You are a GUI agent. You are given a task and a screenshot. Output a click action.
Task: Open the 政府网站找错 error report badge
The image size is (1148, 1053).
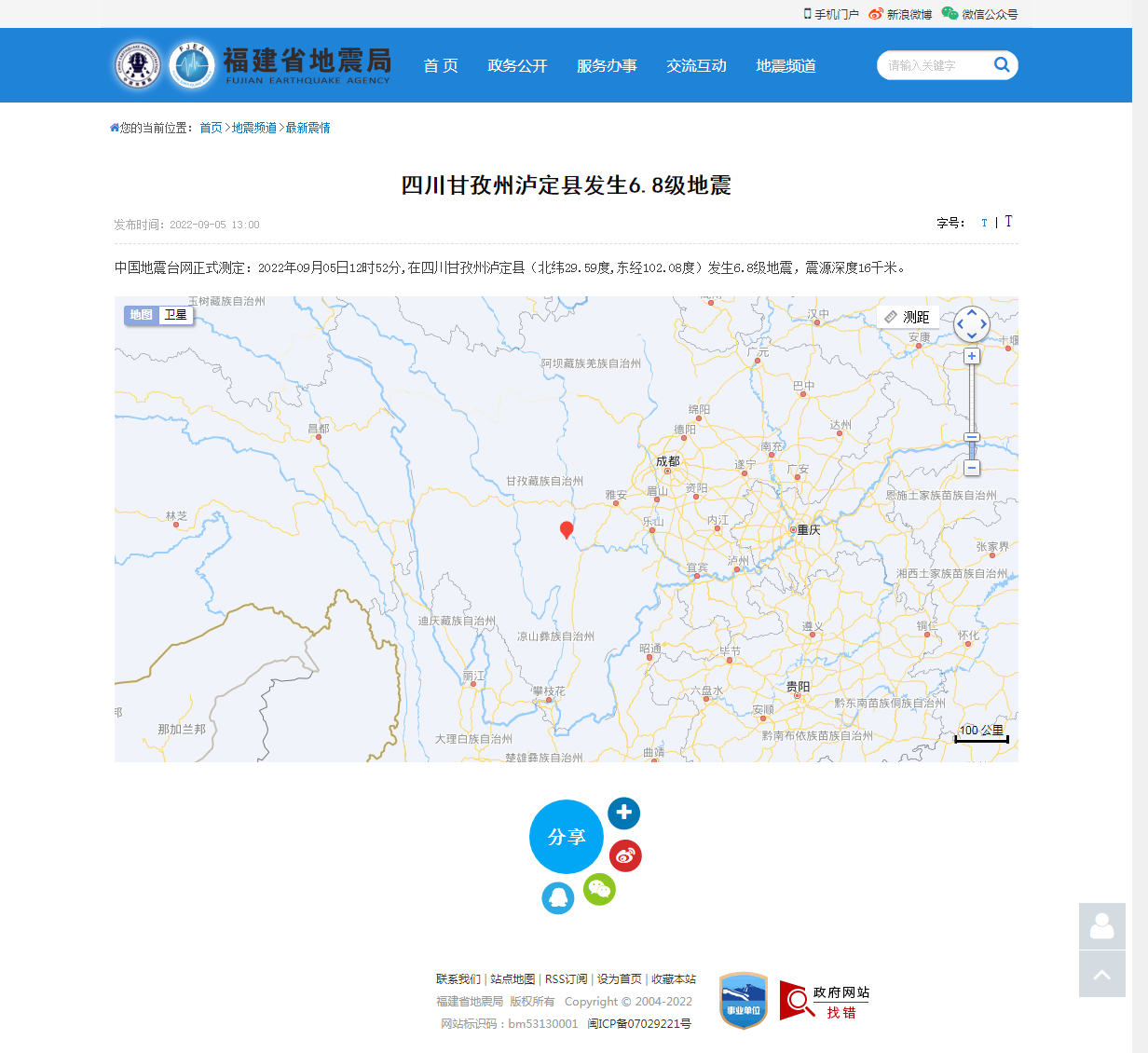(x=825, y=1002)
